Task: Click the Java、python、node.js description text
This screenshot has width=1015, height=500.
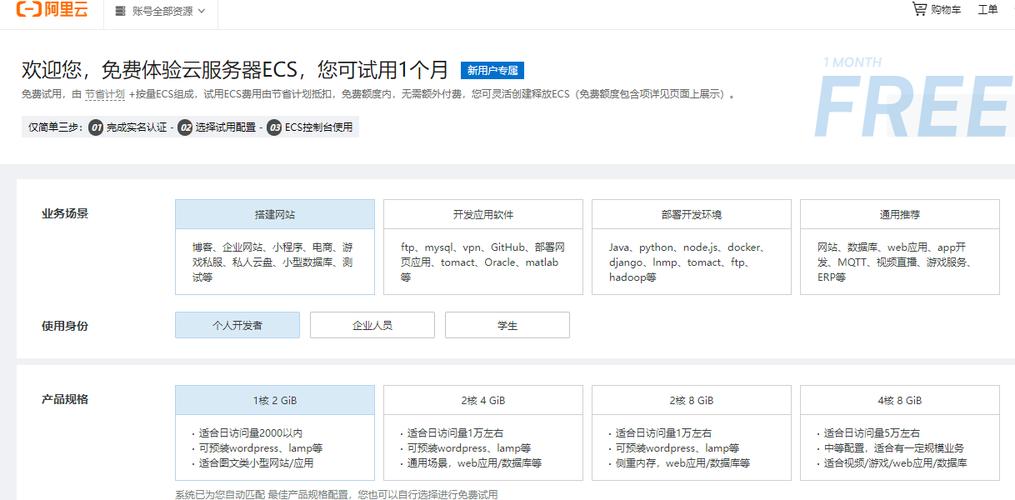Action: pyautogui.click(x=689, y=262)
